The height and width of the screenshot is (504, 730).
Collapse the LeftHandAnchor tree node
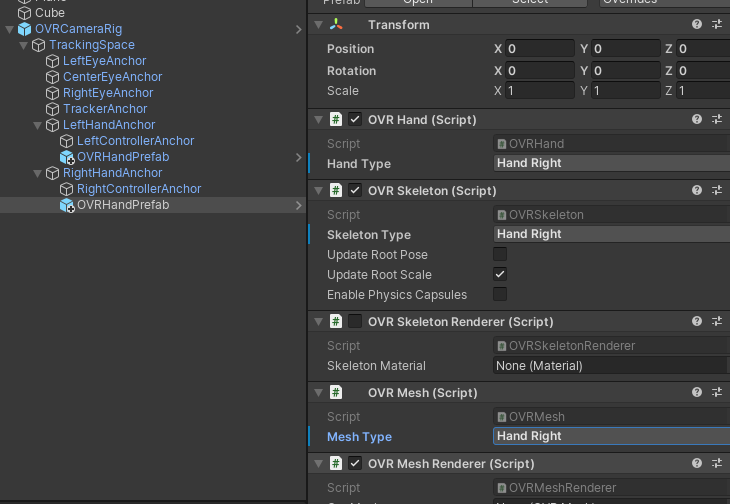37,126
